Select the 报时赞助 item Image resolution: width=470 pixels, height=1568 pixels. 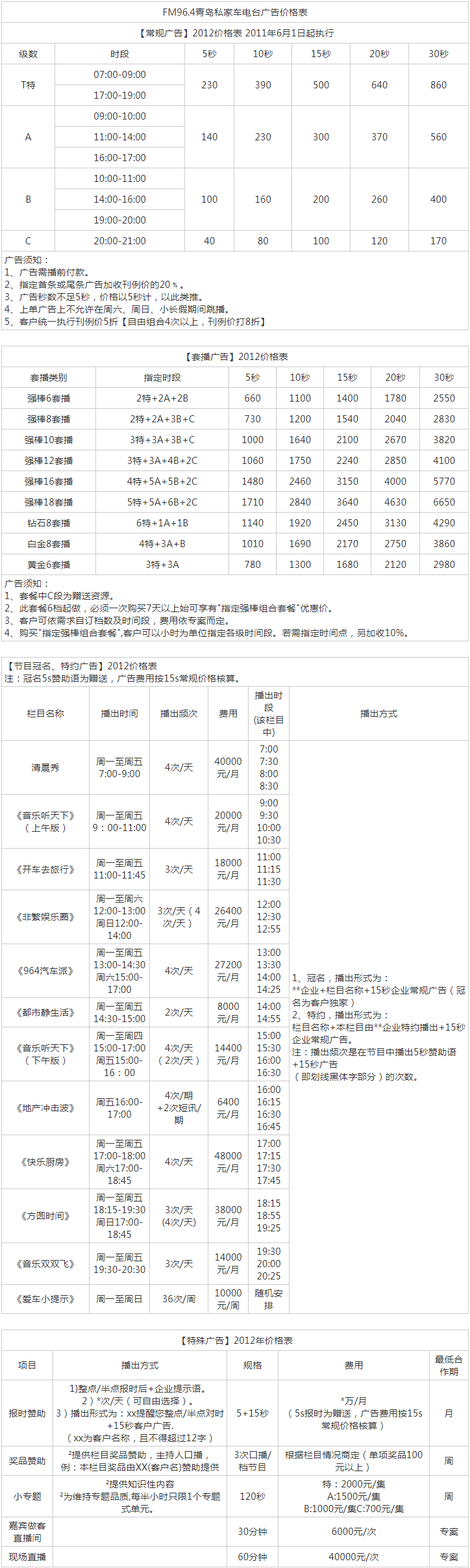coord(27,1413)
